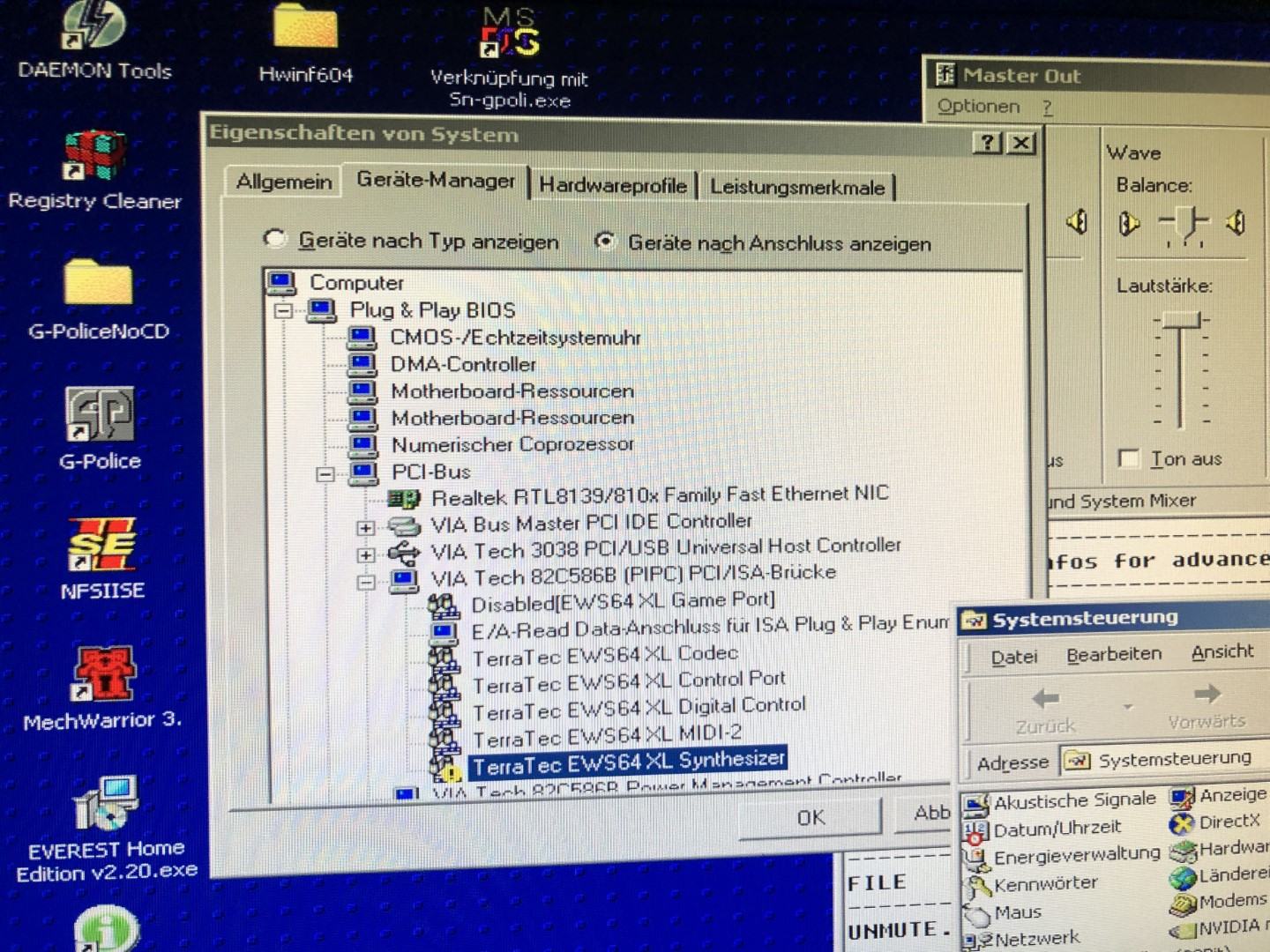Screen dimensions: 1270x952
Task: Open Netzwerk in Systemsteuerung
Action: 1021,939
